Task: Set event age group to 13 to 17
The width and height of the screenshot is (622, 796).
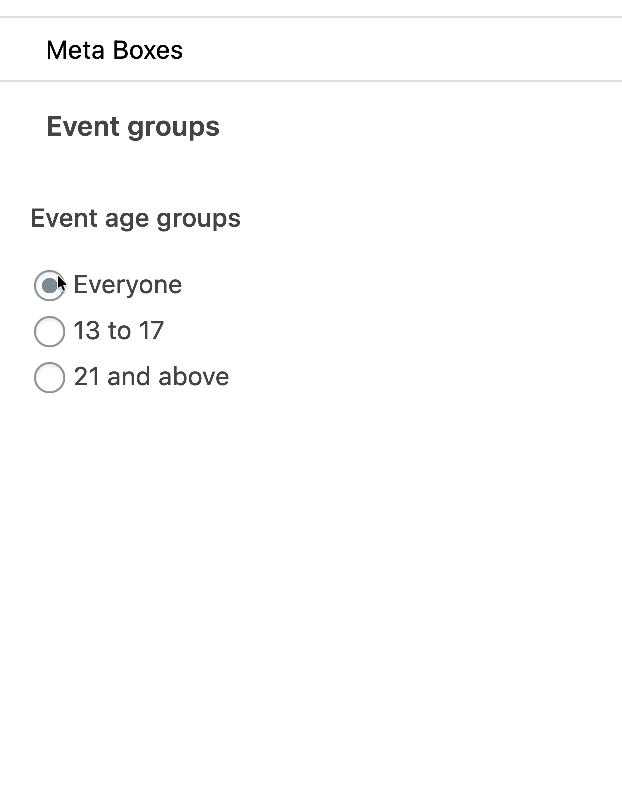Action: click(x=49, y=332)
